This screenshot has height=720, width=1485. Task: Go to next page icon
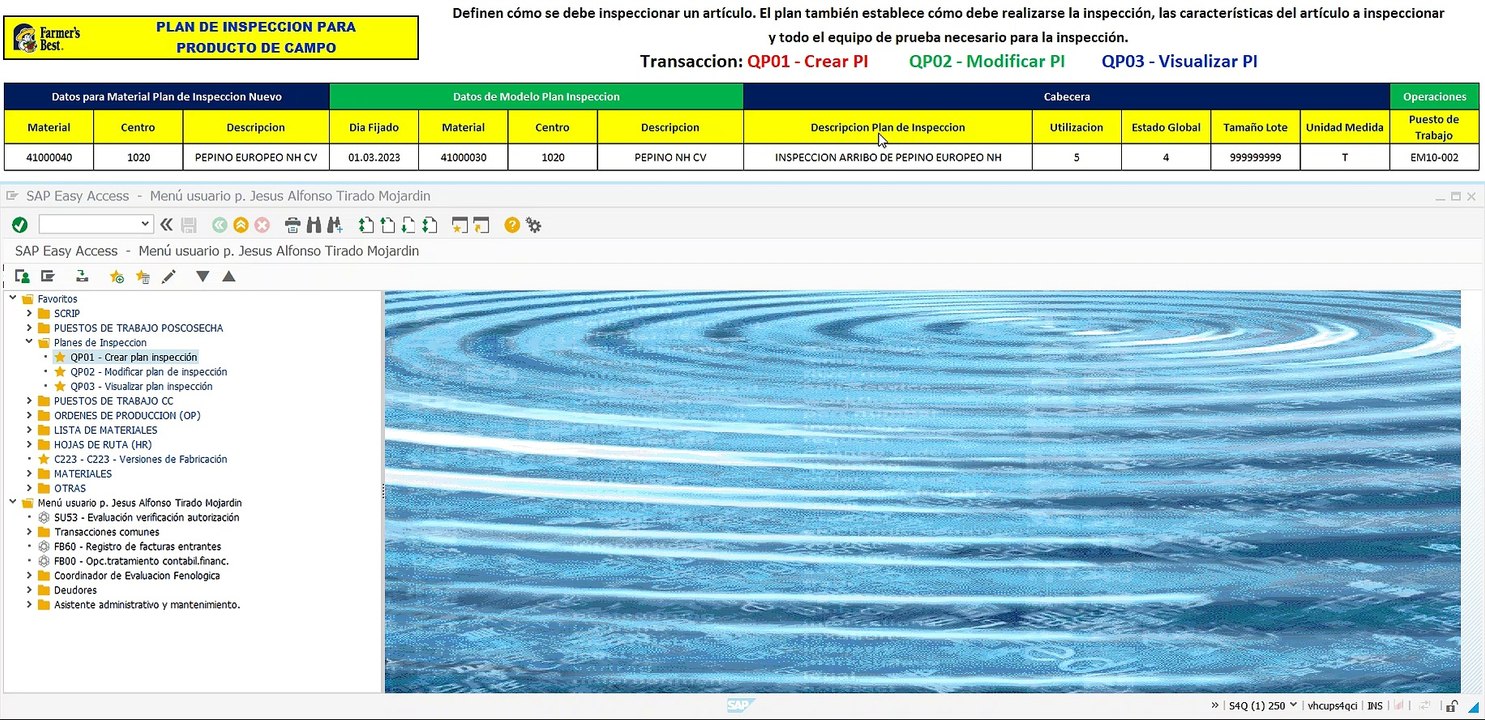pos(407,225)
